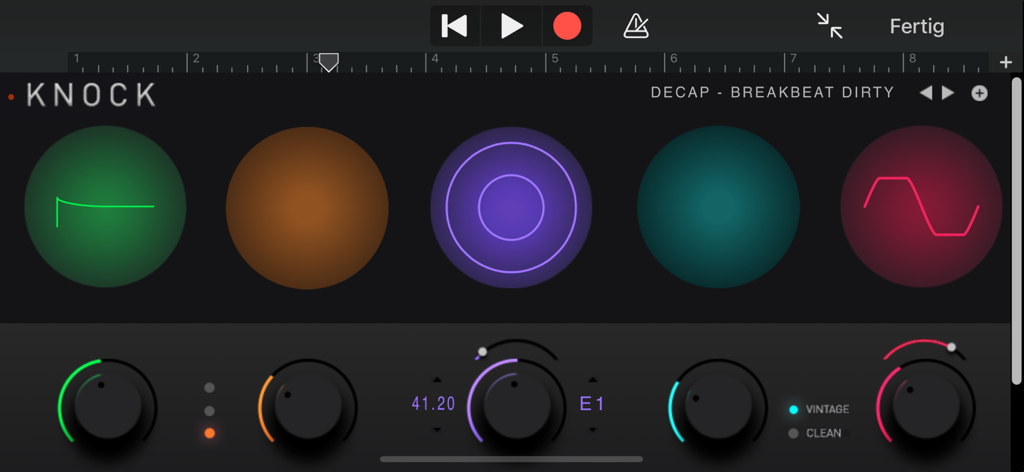
Task: Open the DECAP - BREAKBEAT DIRTY preset name
Action: tap(773, 93)
